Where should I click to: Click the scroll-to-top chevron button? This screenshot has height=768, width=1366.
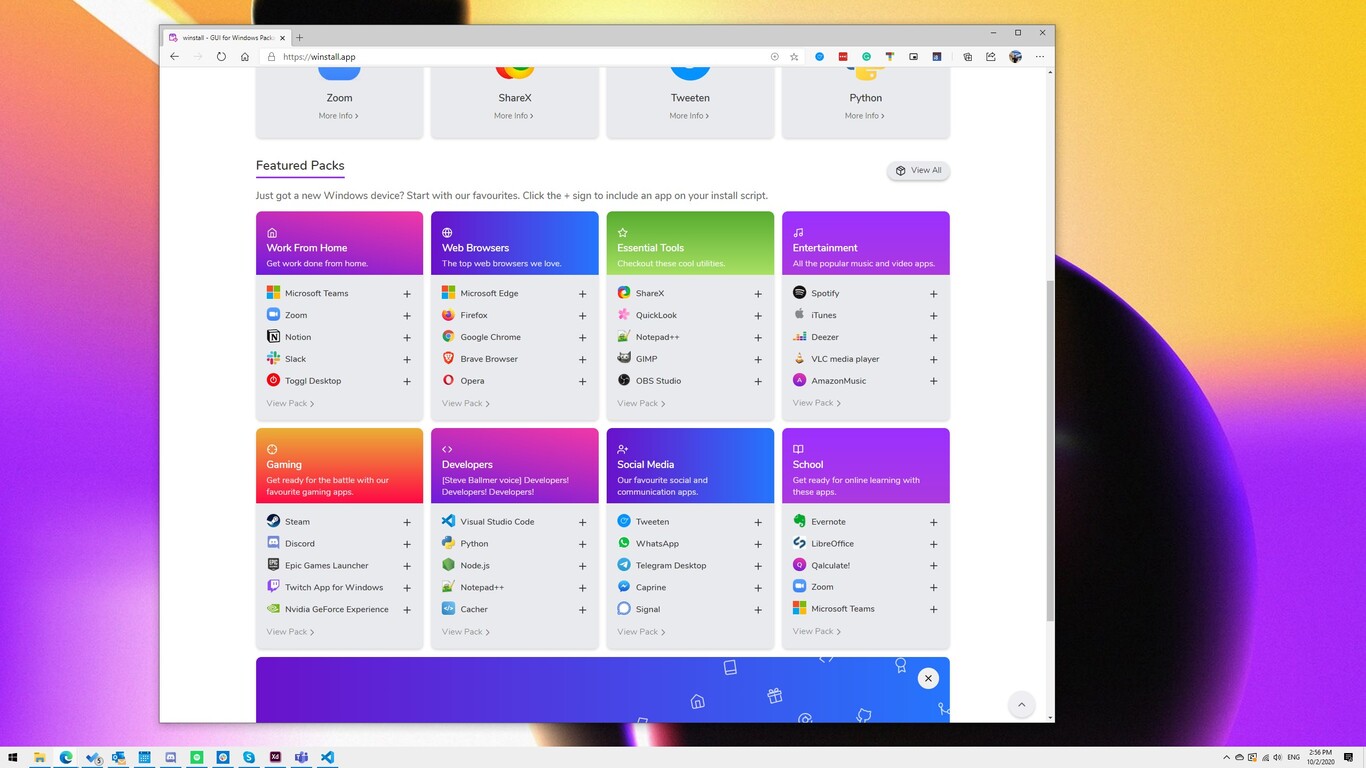(1021, 704)
